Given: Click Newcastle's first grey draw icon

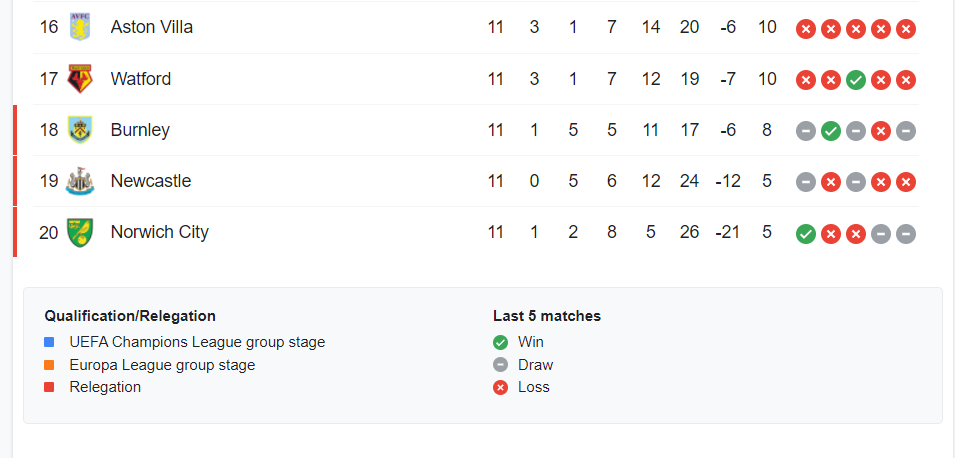Looking at the screenshot, I should point(806,182).
